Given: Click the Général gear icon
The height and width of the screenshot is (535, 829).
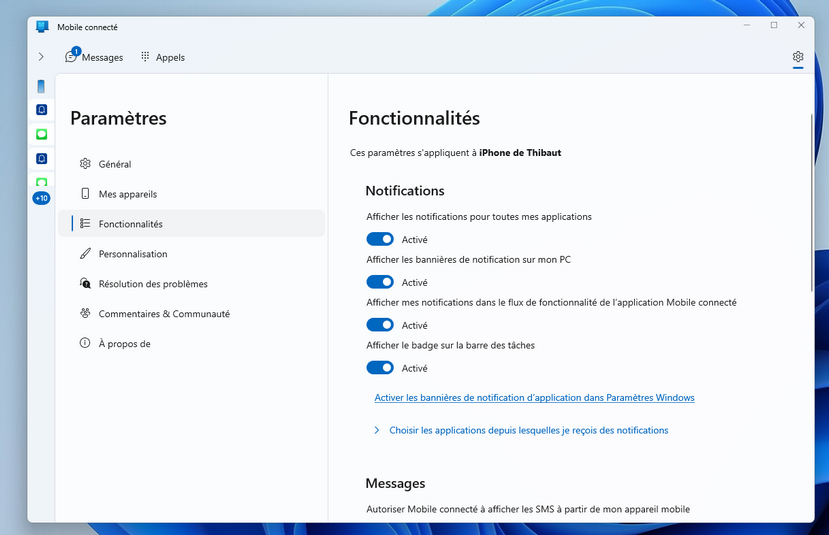Looking at the screenshot, I should (85, 163).
